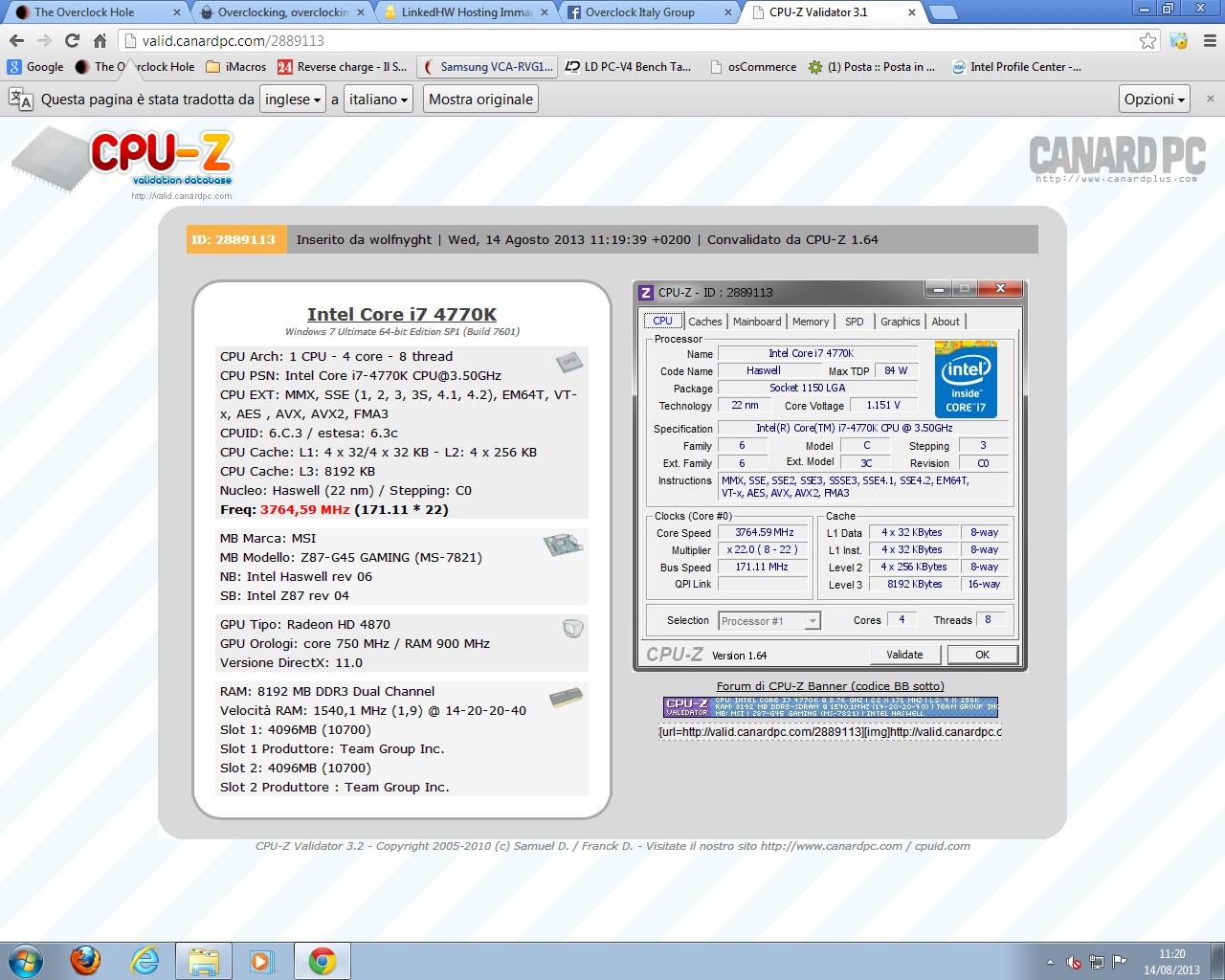The width and height of the screenshot is (1225, 980).
Task: Click the Canard PC logo
Action: point(1117,159)
